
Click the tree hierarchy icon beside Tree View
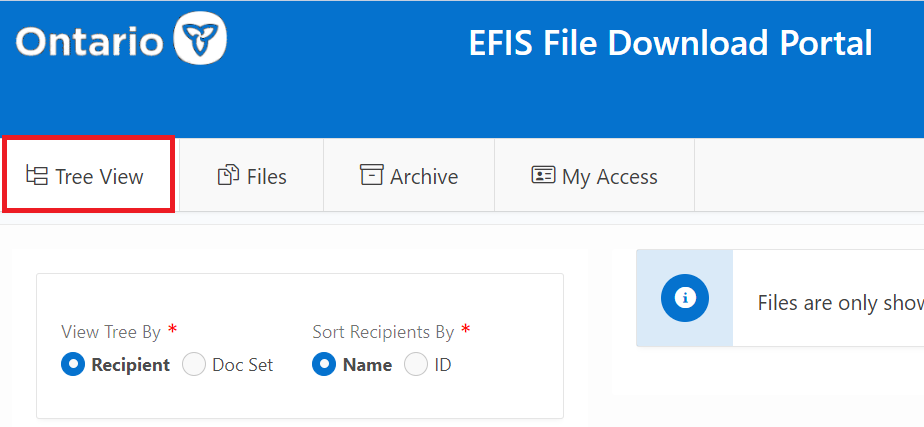[x=37, y=176]
